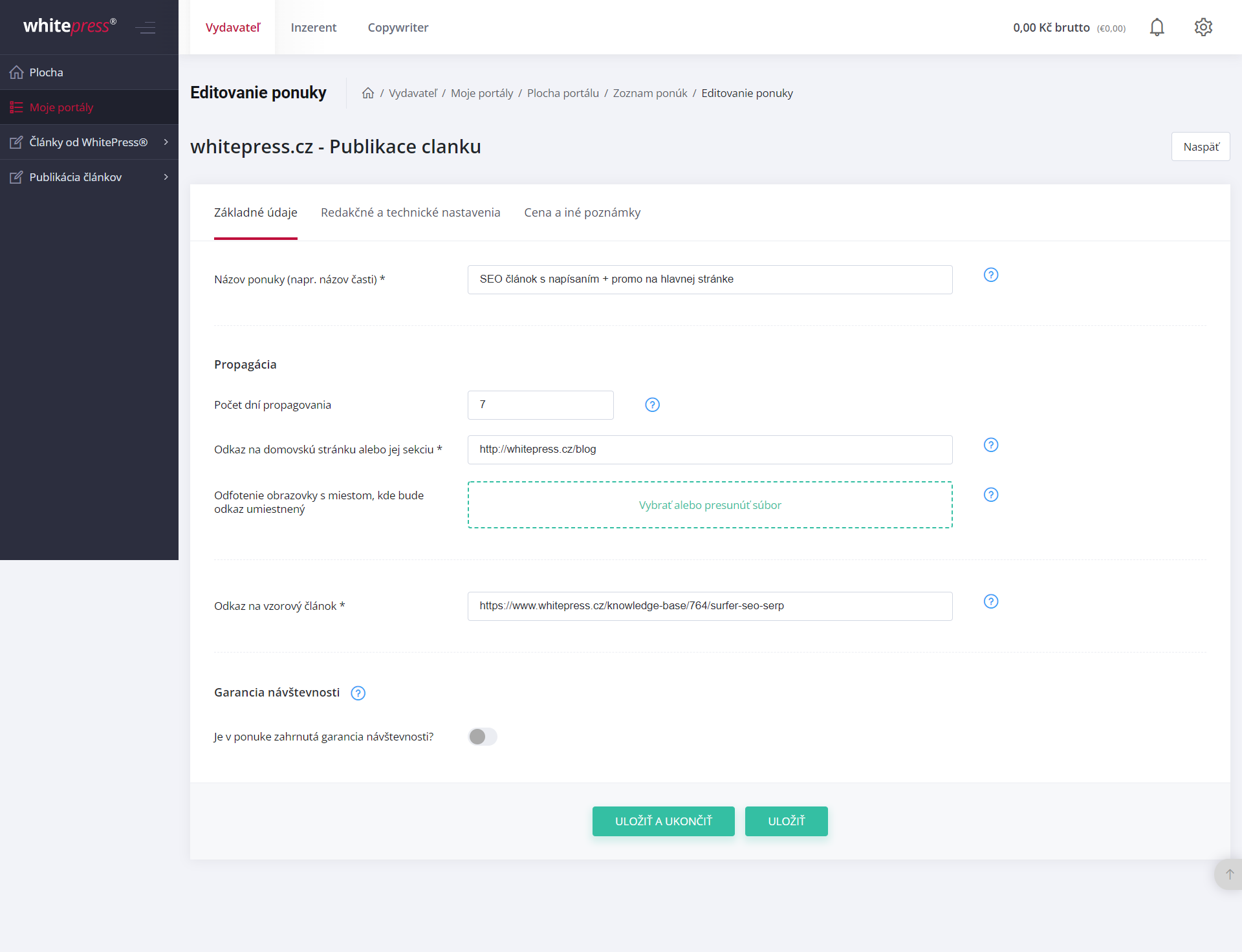Click the Vybrať alebo presunúť súbor dropzone
The width and height of the screenshot is (1242, 952).
click(x=710, y=505)
